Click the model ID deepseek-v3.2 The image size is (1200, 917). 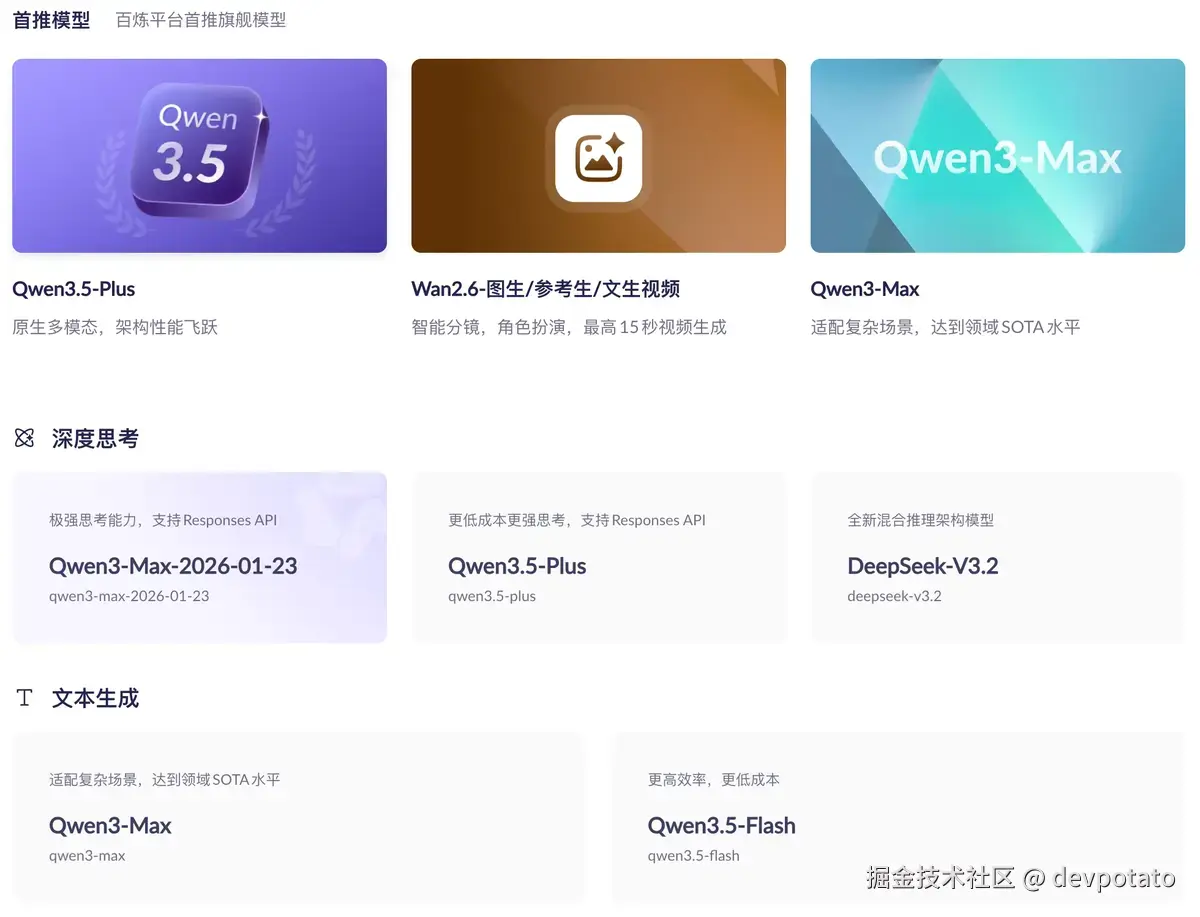coord(894,596)
